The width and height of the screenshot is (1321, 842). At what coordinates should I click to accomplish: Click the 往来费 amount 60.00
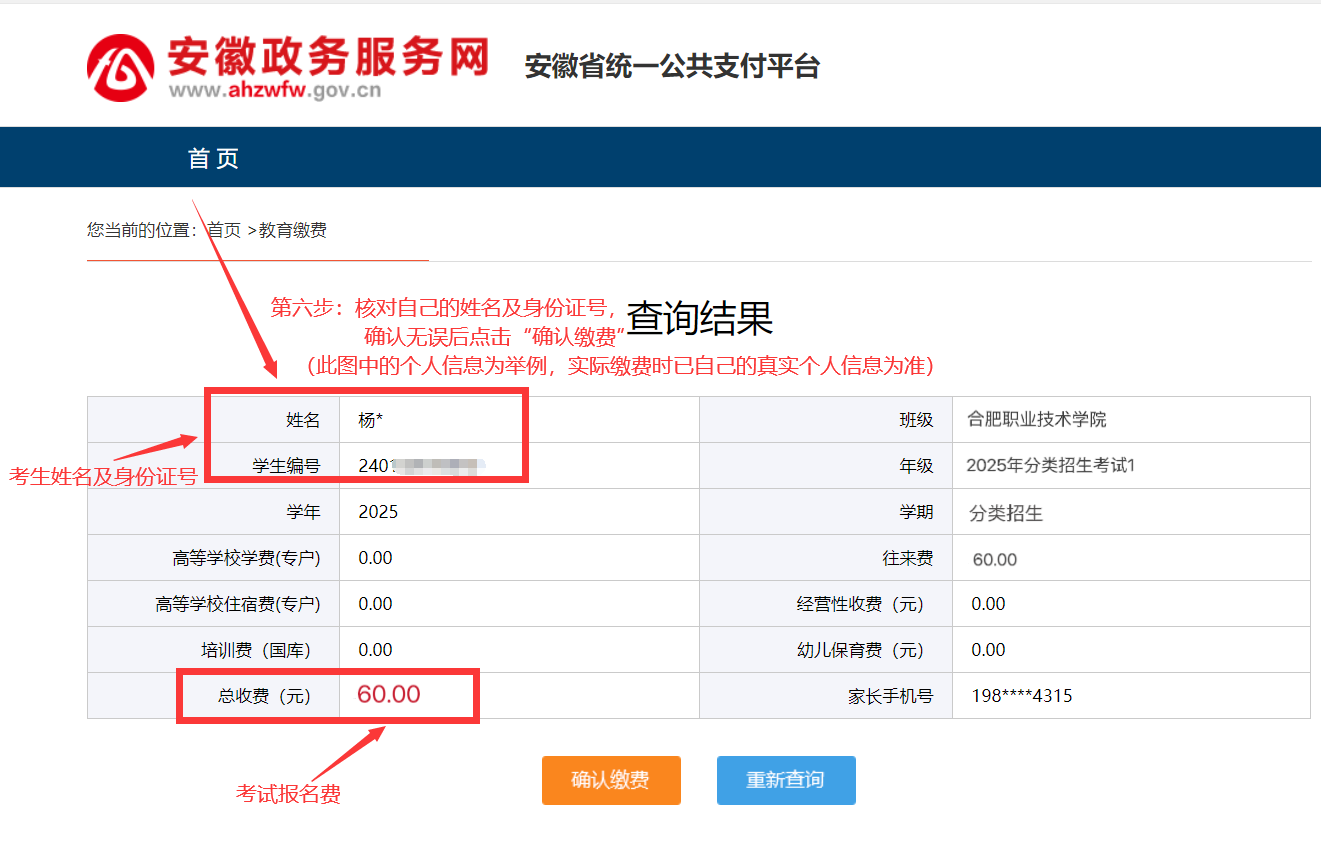click(994, 559)
